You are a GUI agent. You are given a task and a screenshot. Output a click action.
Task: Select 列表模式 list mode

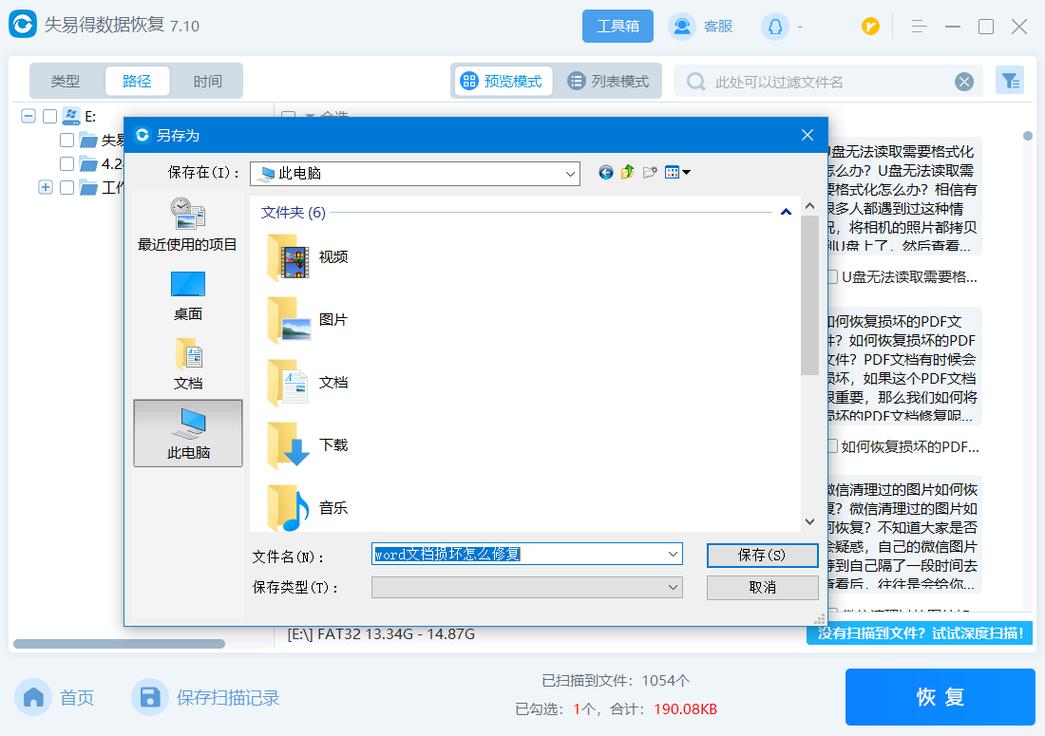click(x=608, y=81)
